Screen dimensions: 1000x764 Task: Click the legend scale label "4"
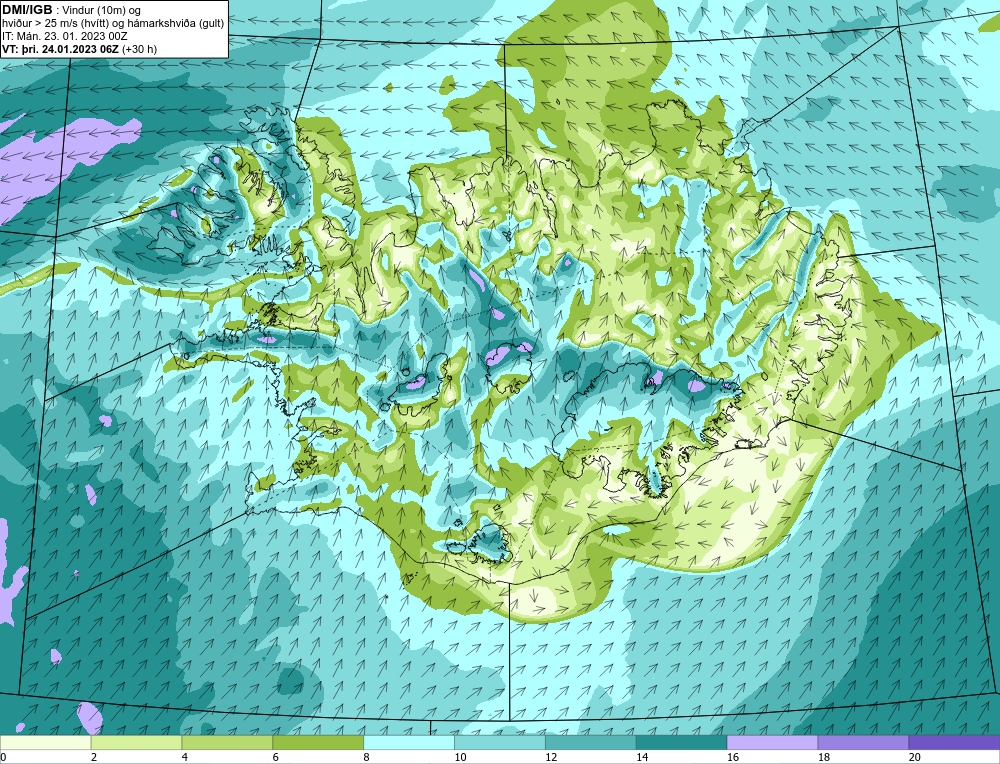pos(184,757)
